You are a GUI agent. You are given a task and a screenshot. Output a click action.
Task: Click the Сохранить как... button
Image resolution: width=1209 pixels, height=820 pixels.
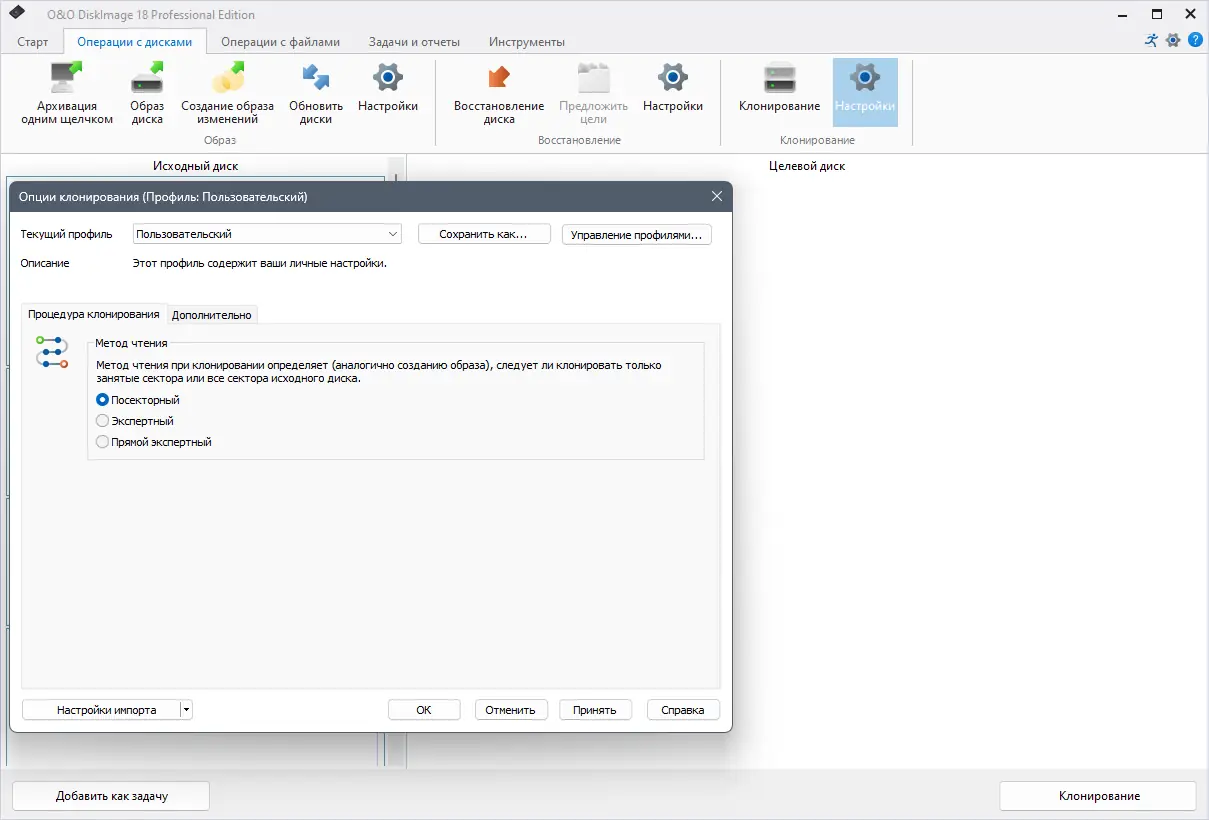[x=485, y=234]
